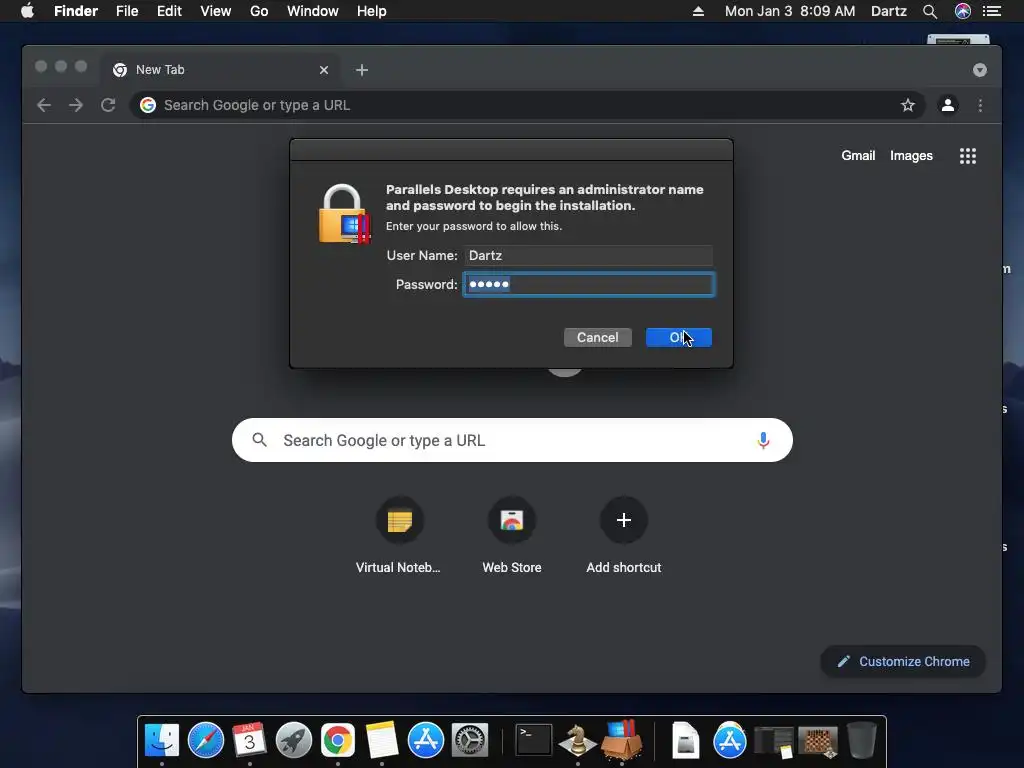Open the Finder menu
This screenshot has height=768, width=1024.
(76, 11)
